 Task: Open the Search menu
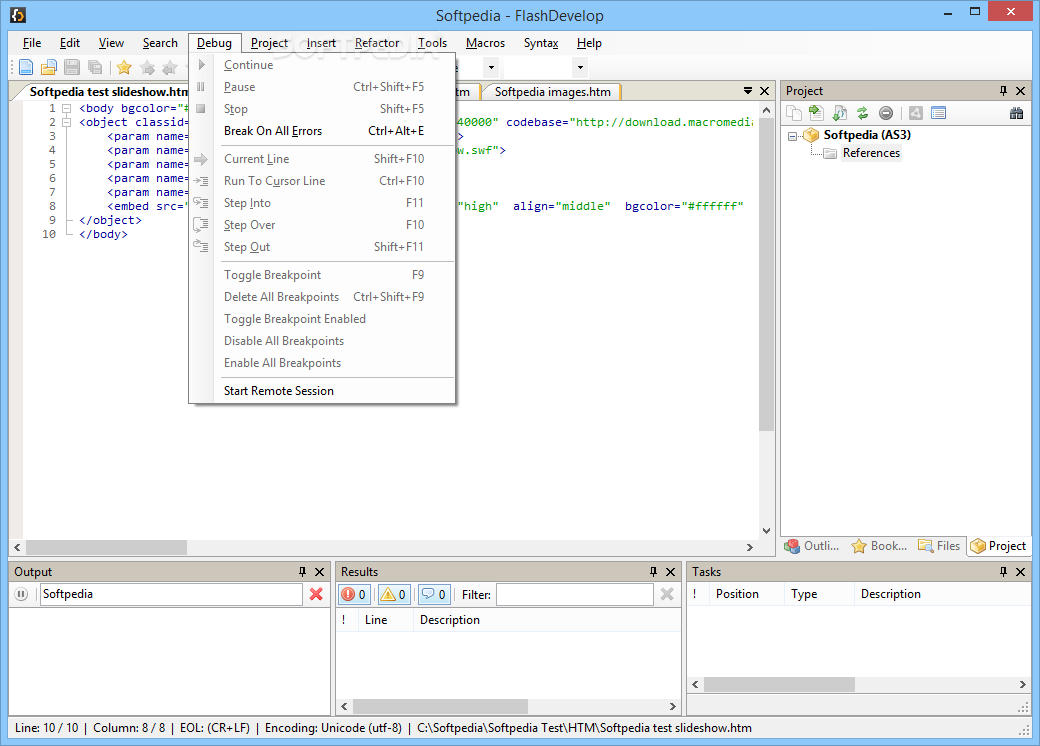coord(160,43)
